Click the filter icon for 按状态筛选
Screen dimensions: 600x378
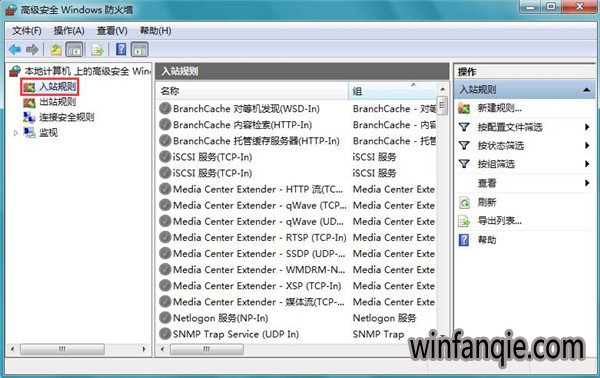coord(464,145)
